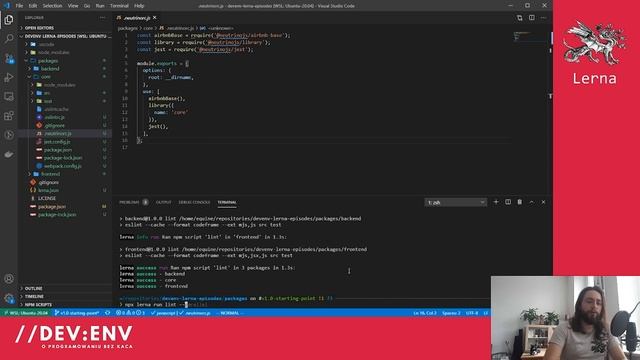640x360 pixels.
Task: Expand the backend folder
Action: pos(50,69)
